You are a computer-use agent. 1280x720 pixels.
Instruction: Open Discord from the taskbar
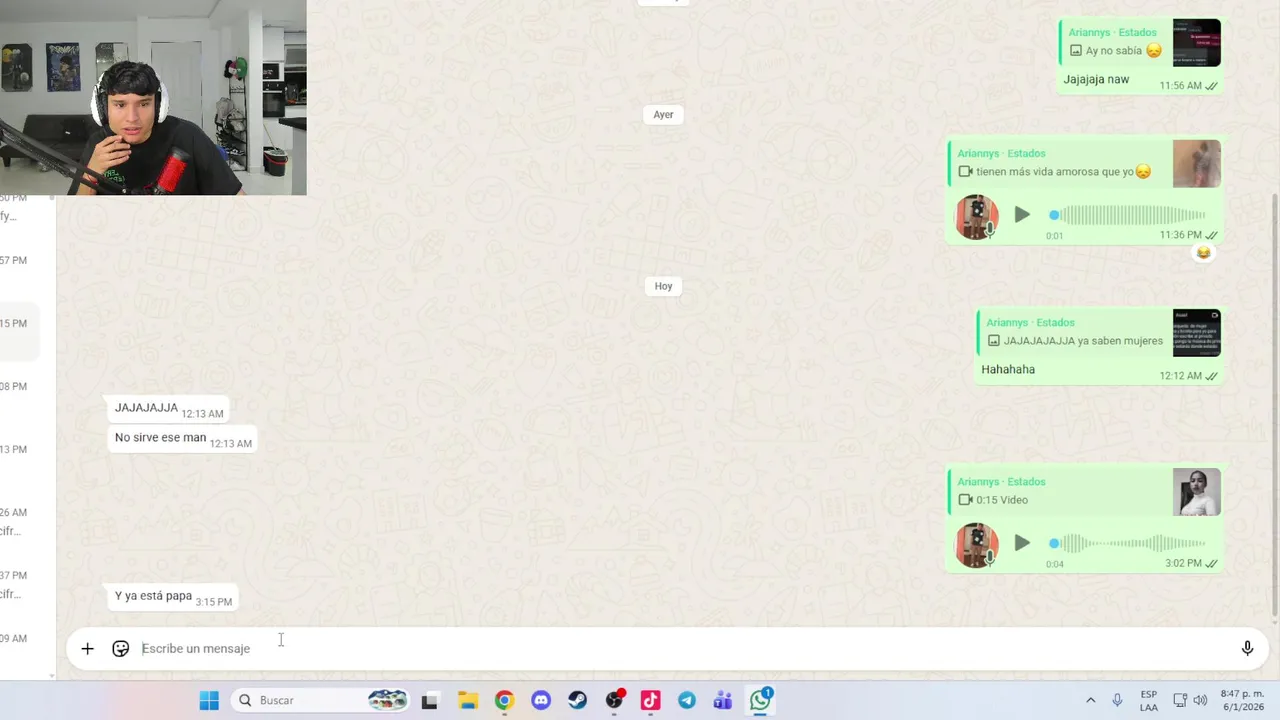541,701
